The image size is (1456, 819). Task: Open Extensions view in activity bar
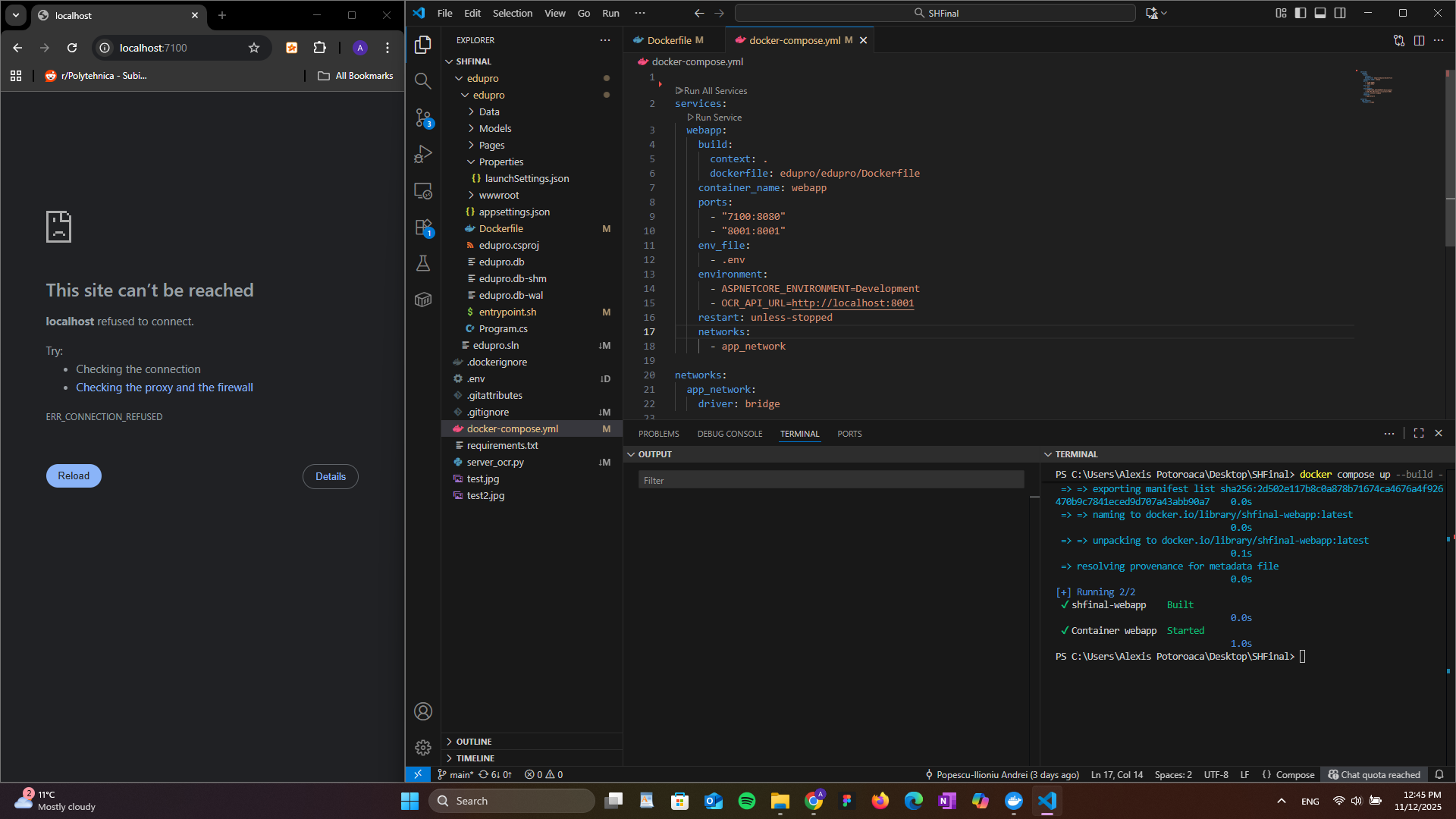coord(423,227)
